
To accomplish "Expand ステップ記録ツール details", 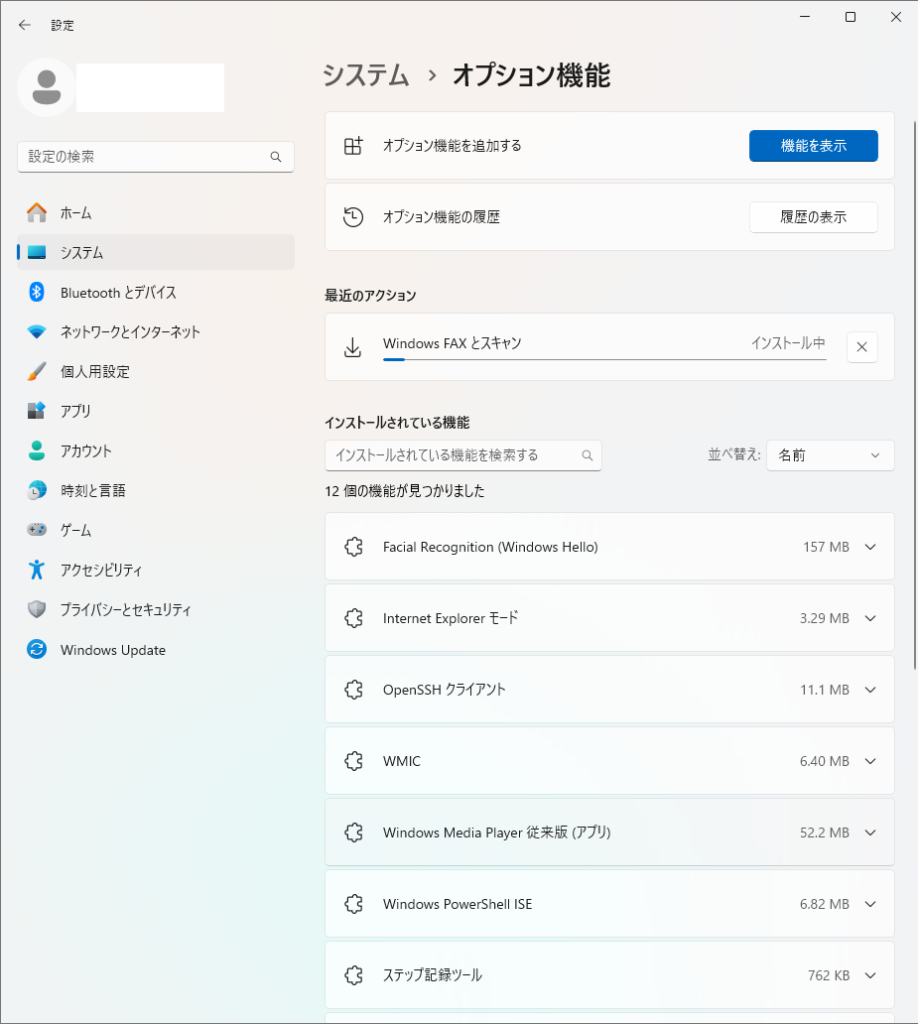I will 870,976.
